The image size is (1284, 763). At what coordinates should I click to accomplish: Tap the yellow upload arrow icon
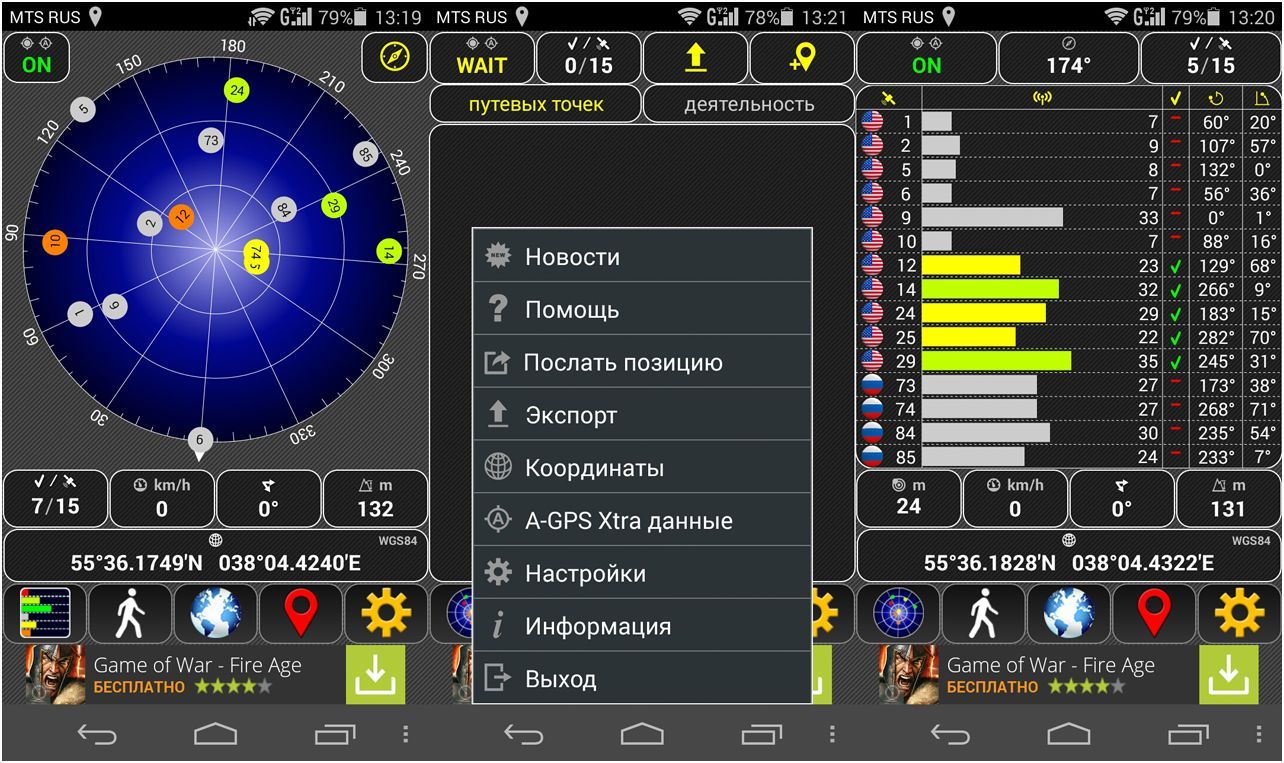695,57
